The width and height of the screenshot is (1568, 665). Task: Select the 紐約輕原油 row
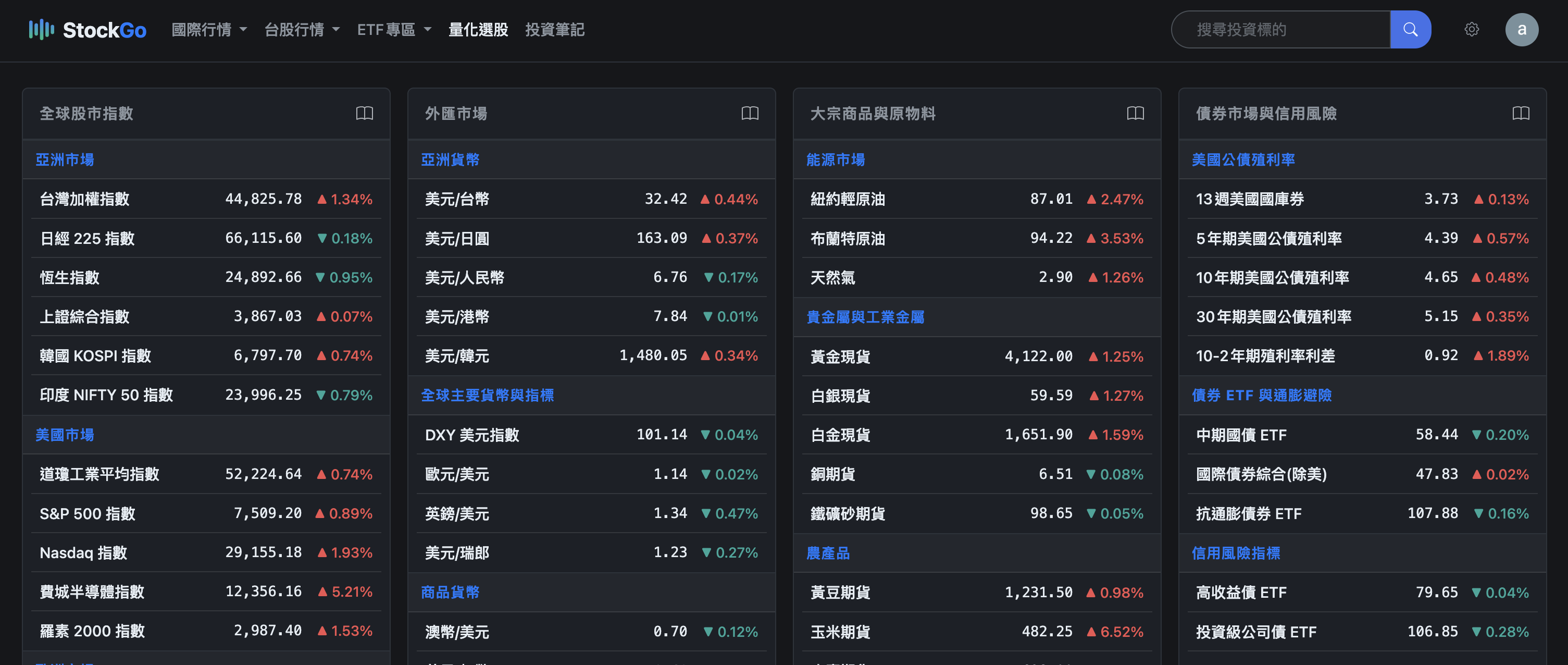tap(977, 199)
